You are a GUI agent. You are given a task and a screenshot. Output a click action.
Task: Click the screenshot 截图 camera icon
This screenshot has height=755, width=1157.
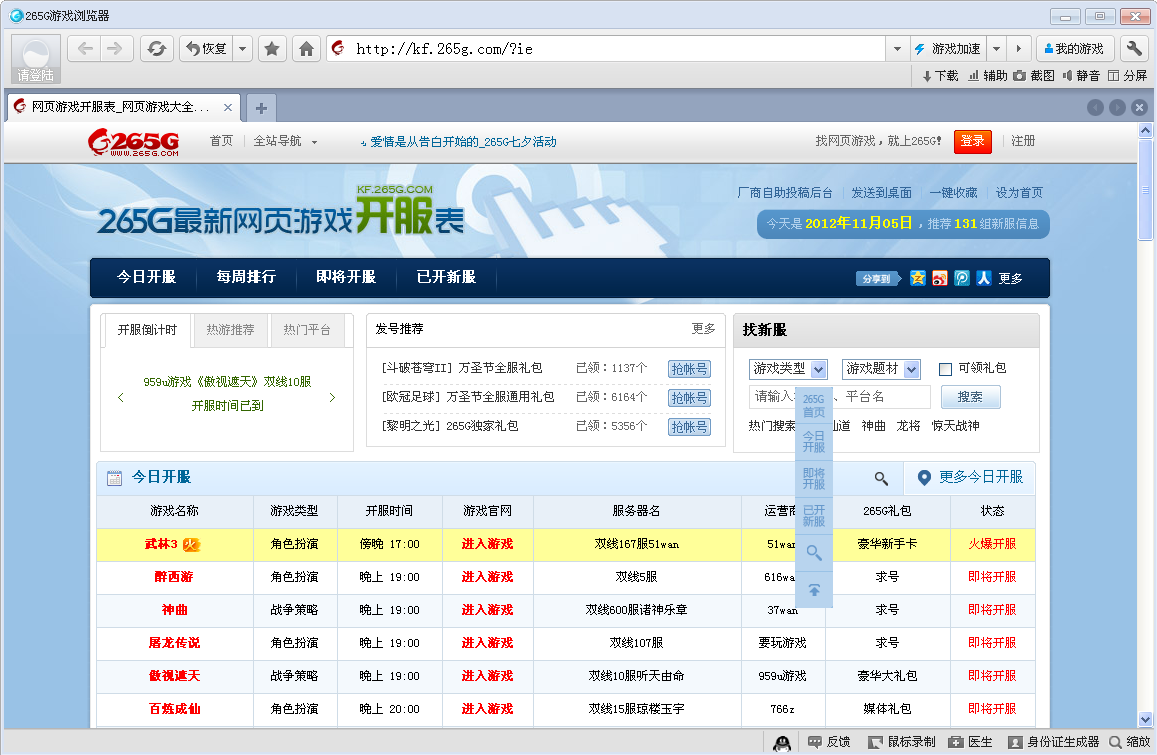pos(1020,76)
